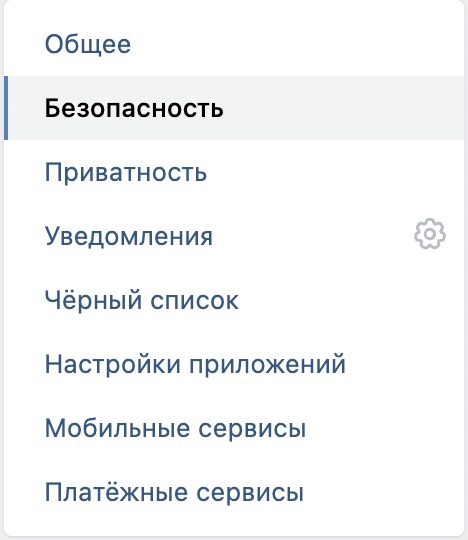
Task: Select Настройки приложений in the sidebar
Action: 234,364
